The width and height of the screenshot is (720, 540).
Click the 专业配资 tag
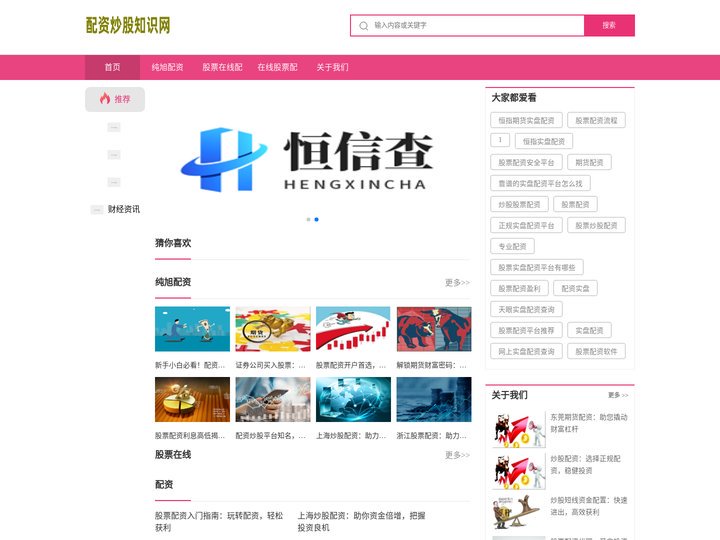pyautogui.click(x=512, y=247)
